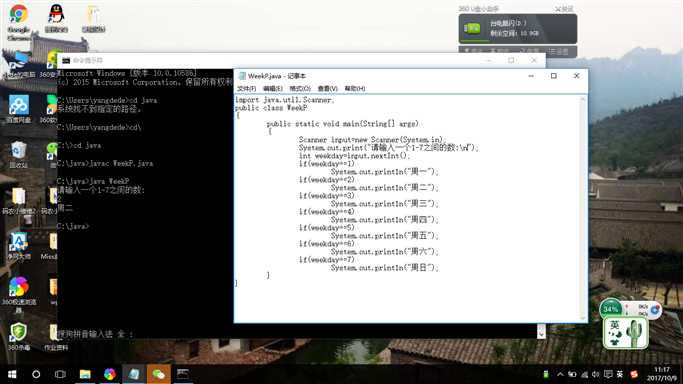Click the Notepad icon in WeekP.java title bar
The height and width of the screenshot is (384, 683).
pos(242,76)
